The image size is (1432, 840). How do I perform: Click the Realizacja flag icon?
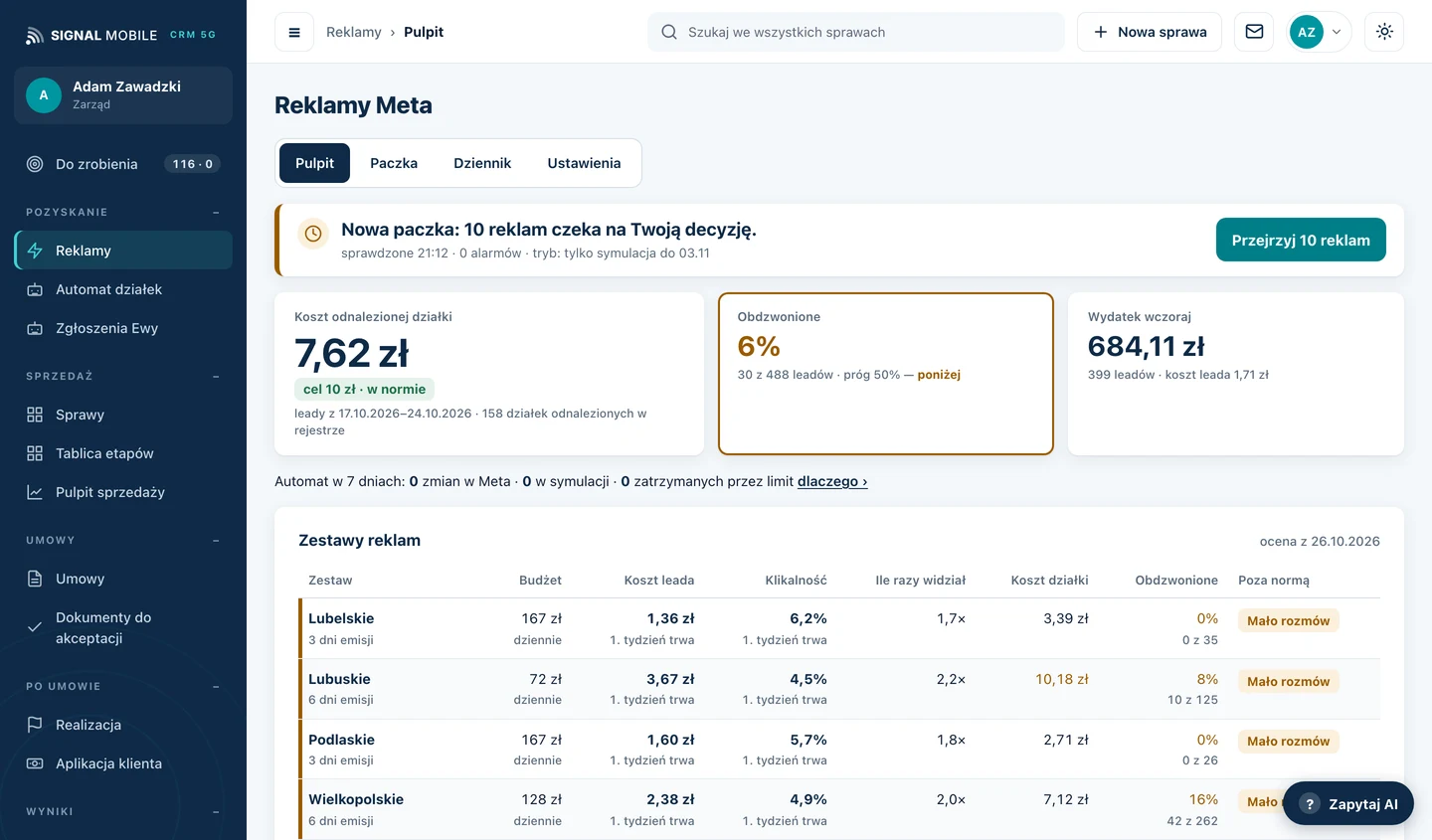click(35, 725)
